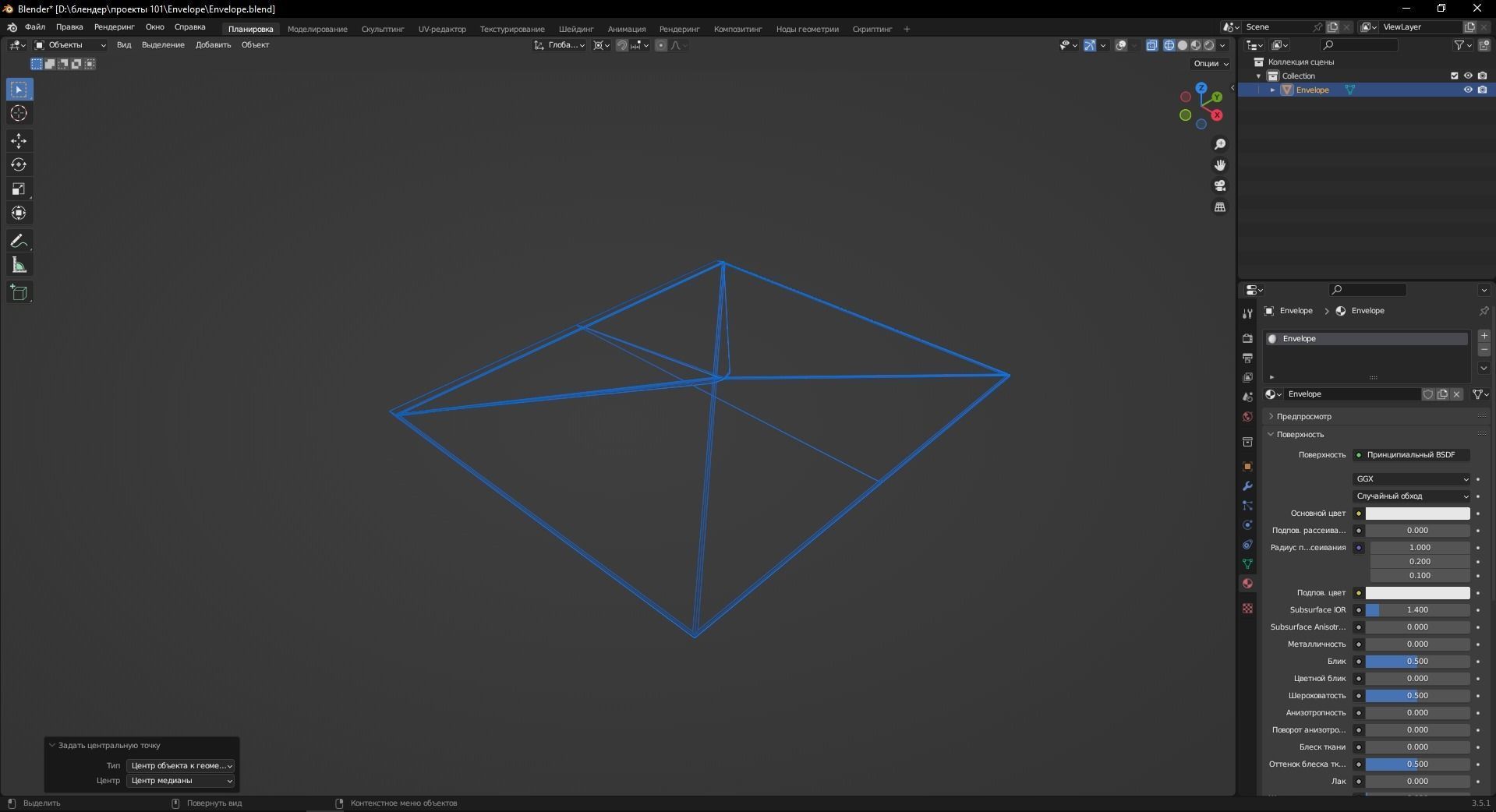Open the Файл menu
The image size is (1496, 812).
pos(35,27)
